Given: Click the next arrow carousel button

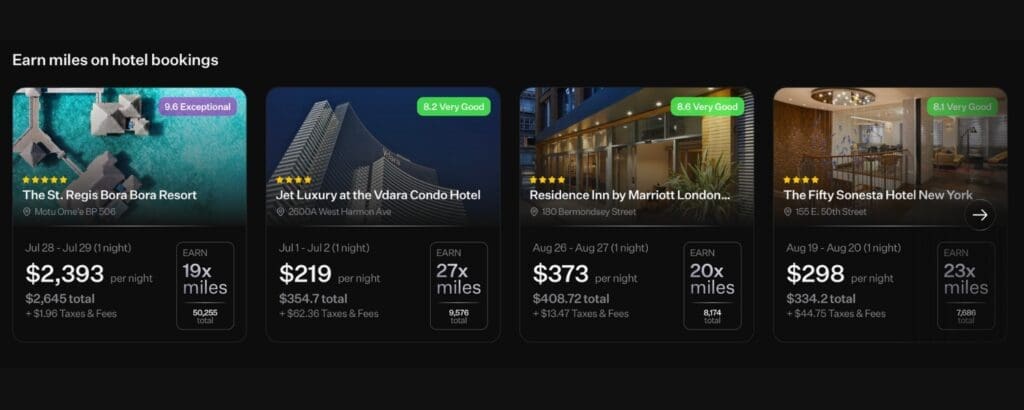Looking at the screenshot, I should [x=980, y=215].
